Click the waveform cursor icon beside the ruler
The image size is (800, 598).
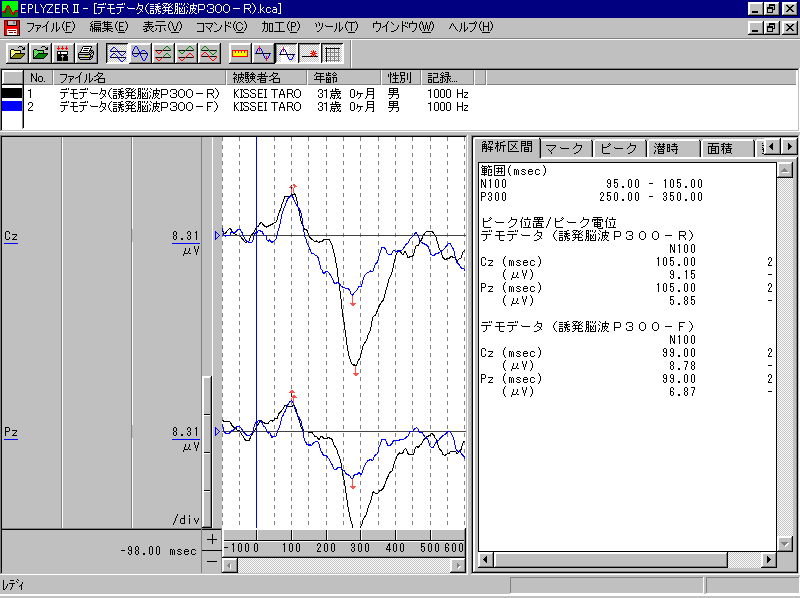coord(263,53)
